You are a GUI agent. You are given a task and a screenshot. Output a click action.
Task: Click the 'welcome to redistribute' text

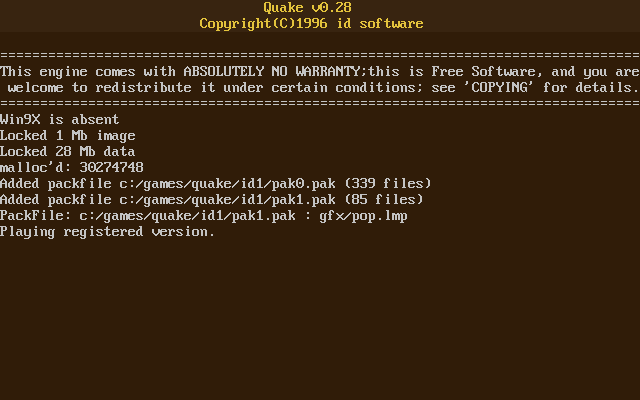pos(100,88)
